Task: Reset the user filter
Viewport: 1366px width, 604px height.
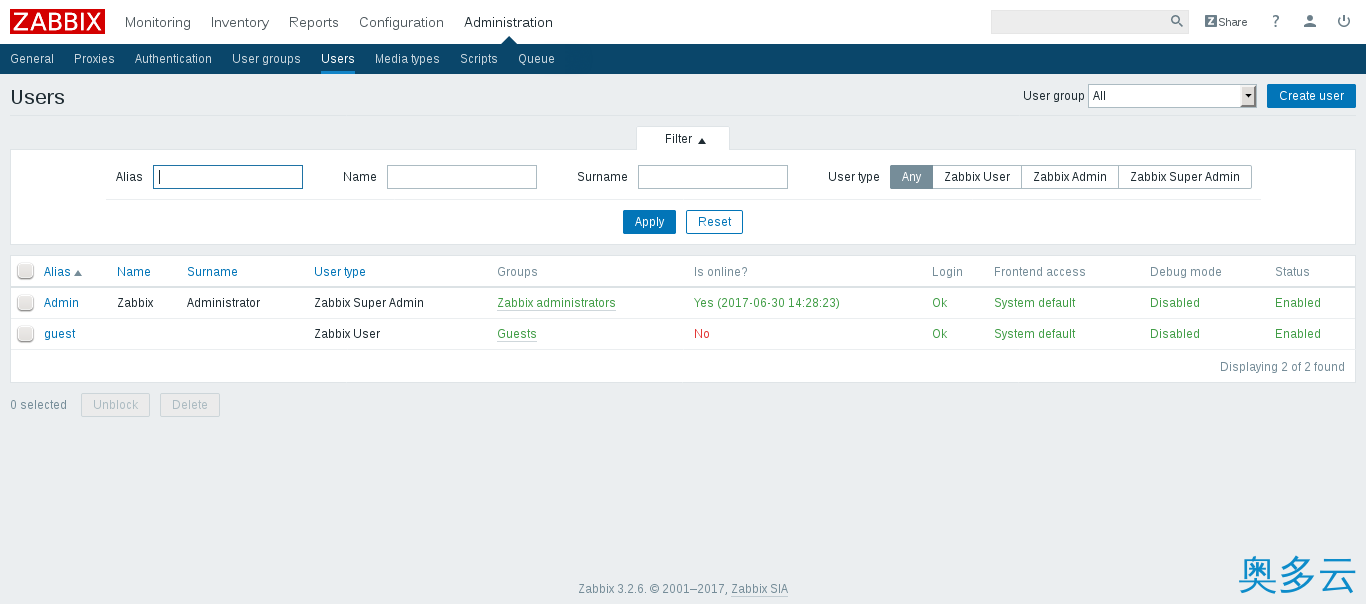Action: (x=714, y=222)
